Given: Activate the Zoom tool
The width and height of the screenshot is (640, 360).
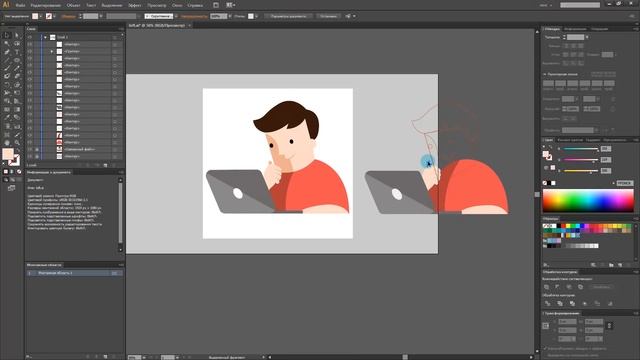Looking at the screenshot, I should 17,143.
